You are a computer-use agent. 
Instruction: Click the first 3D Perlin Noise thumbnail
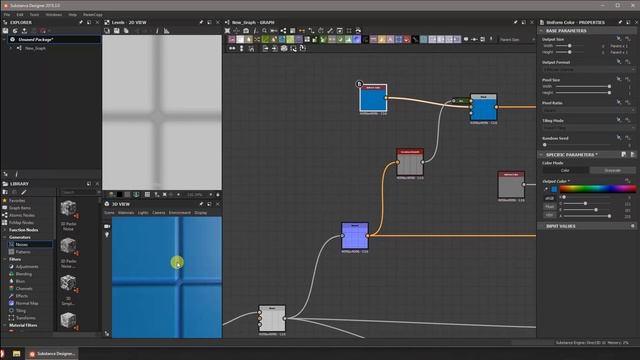(68, 209)
